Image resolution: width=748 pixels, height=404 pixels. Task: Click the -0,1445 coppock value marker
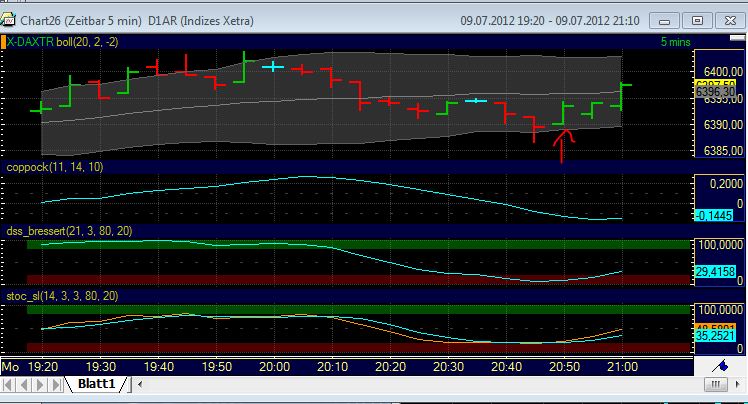(x=714, y=216)
